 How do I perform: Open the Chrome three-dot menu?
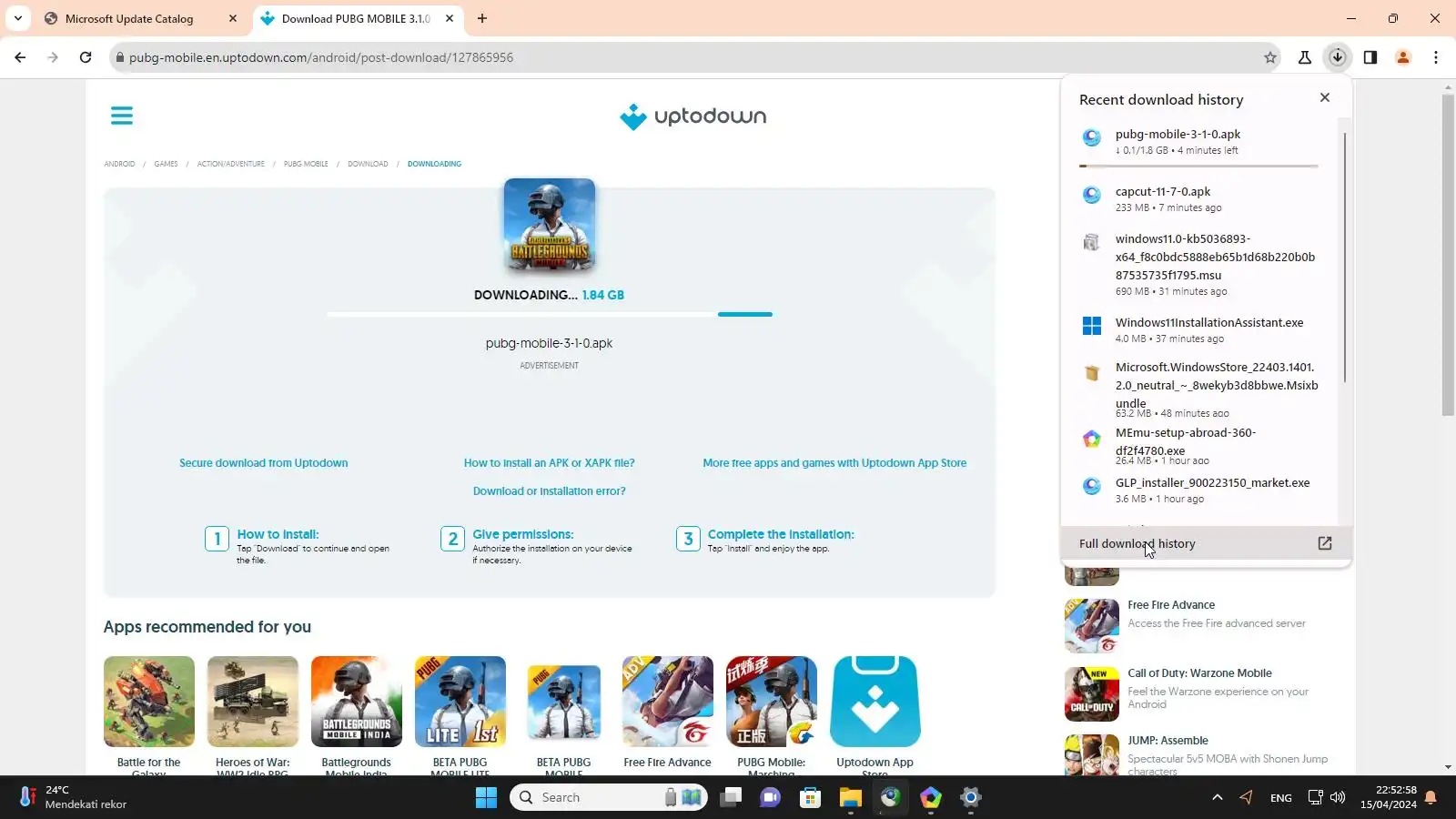(x=1436, y=57)
